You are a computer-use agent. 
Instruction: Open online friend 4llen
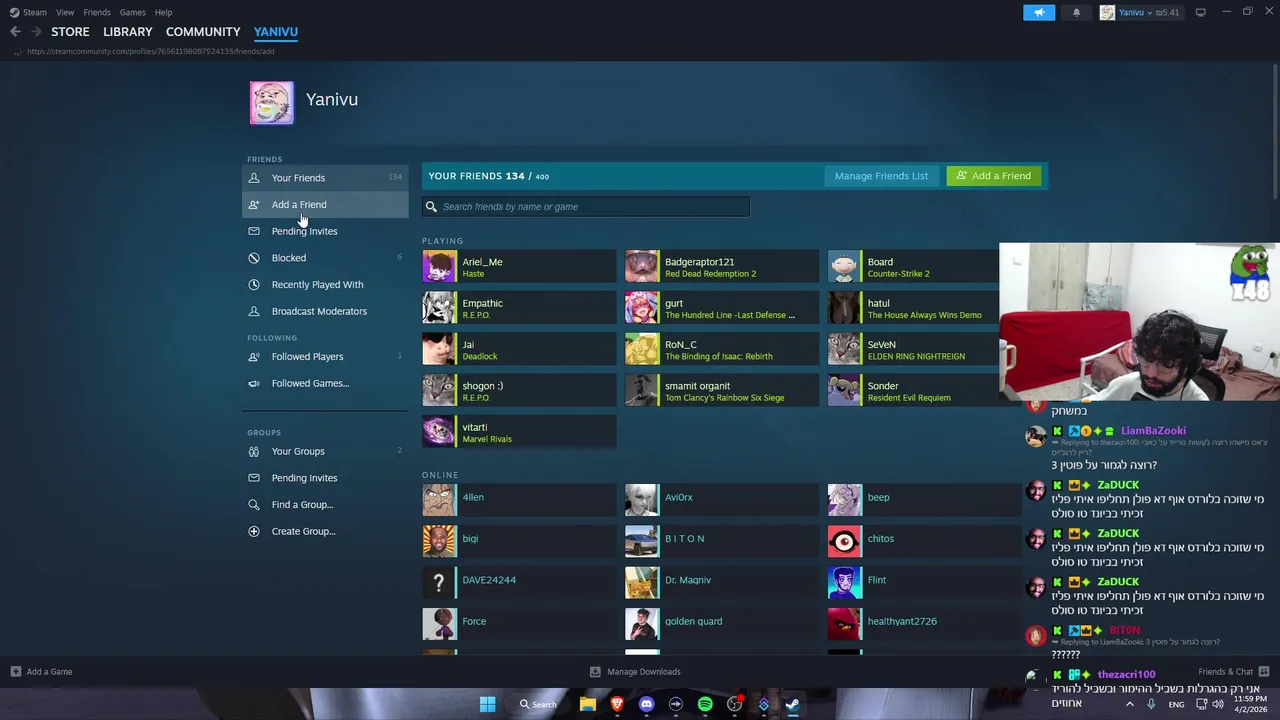[x=519, y=501]
